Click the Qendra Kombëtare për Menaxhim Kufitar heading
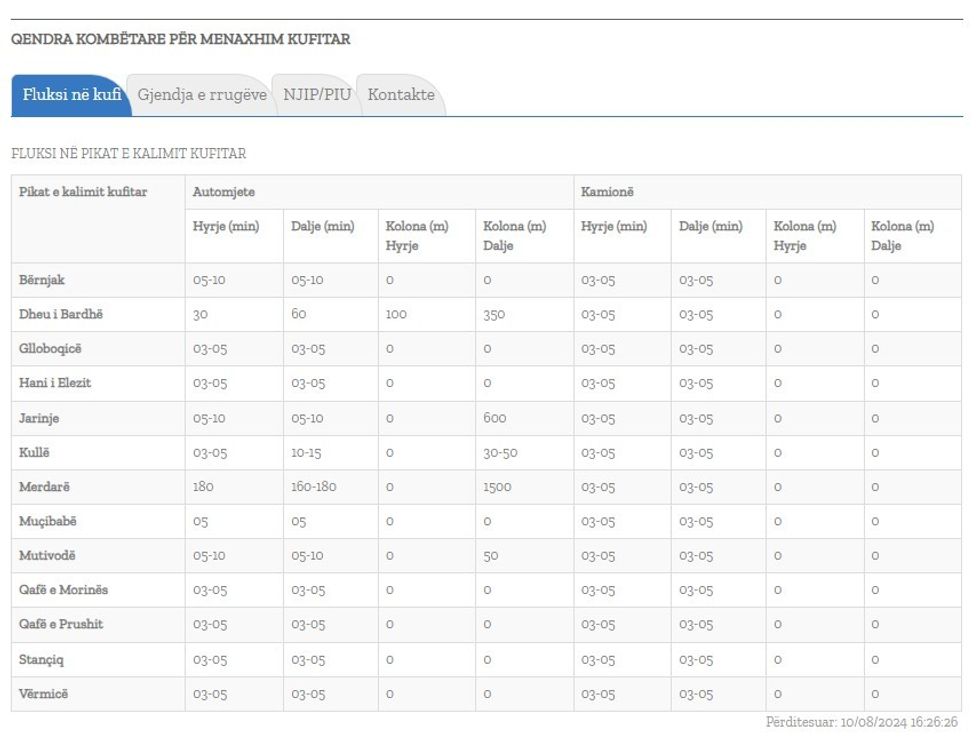980x738 pixels. click(181, 40)
